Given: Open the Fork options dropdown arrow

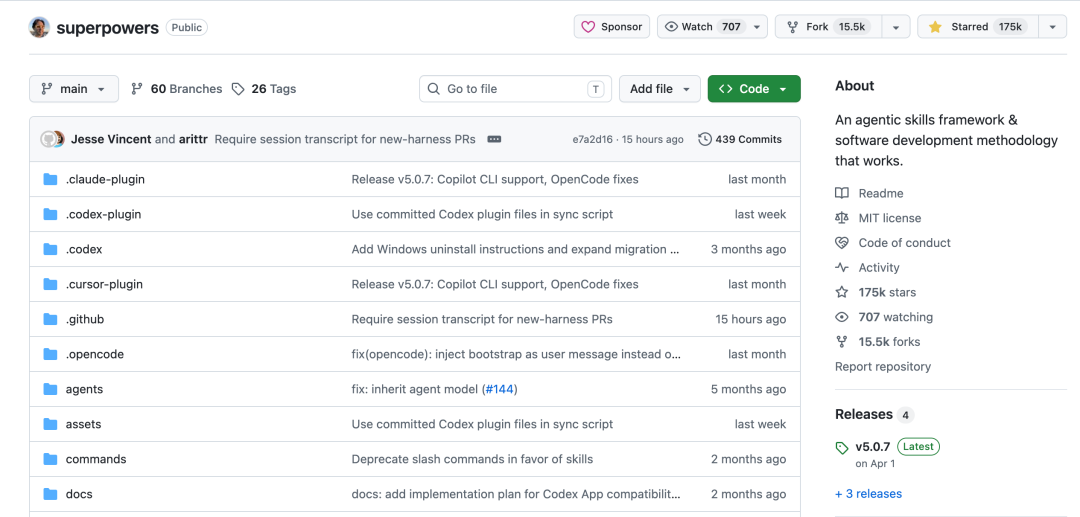Looking at the screenshot, I should click(895, 27).
